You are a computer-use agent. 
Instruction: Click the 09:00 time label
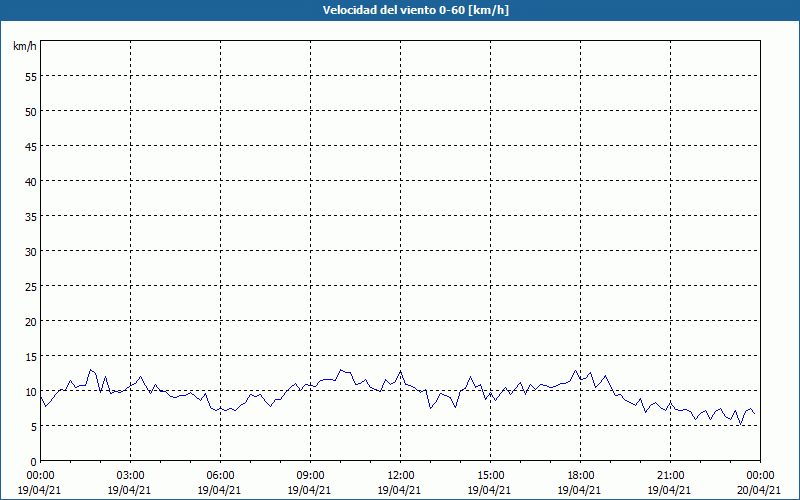pos(310,476)
